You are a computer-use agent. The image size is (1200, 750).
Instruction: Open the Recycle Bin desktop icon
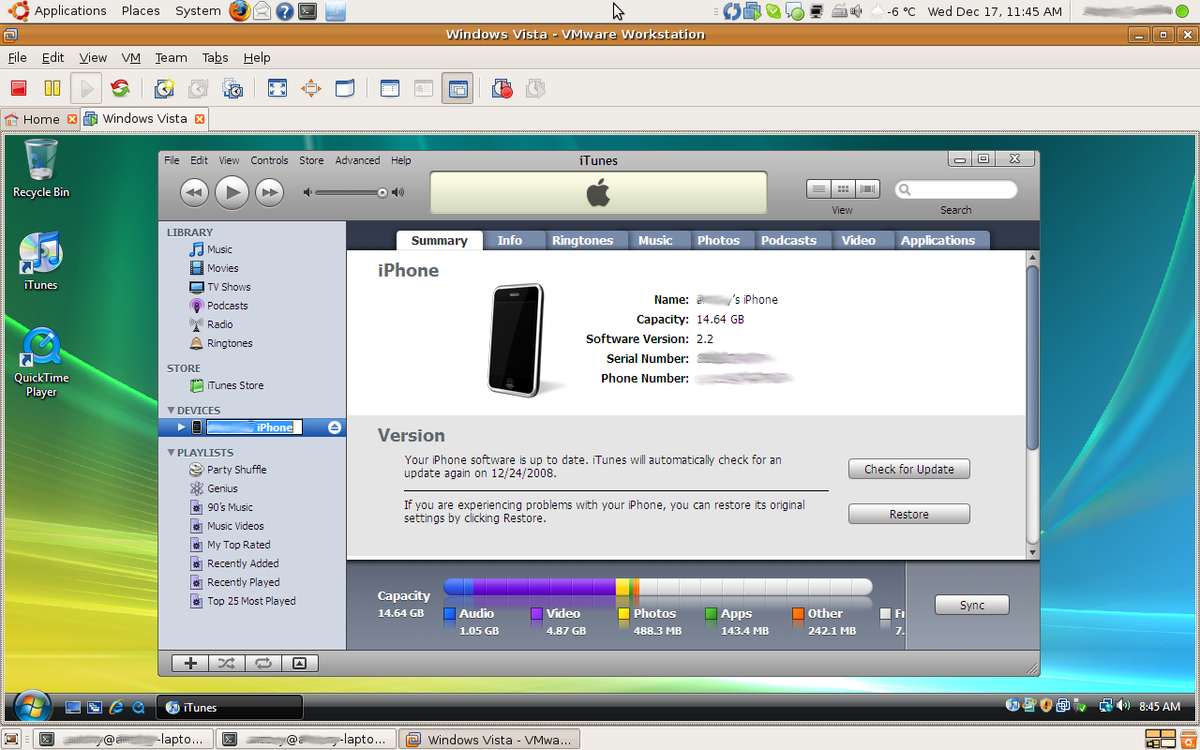(41, 168)
